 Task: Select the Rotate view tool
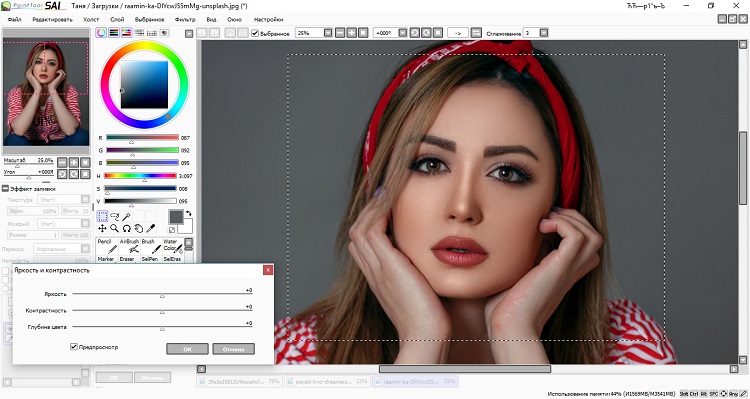[x=126, y=229]
